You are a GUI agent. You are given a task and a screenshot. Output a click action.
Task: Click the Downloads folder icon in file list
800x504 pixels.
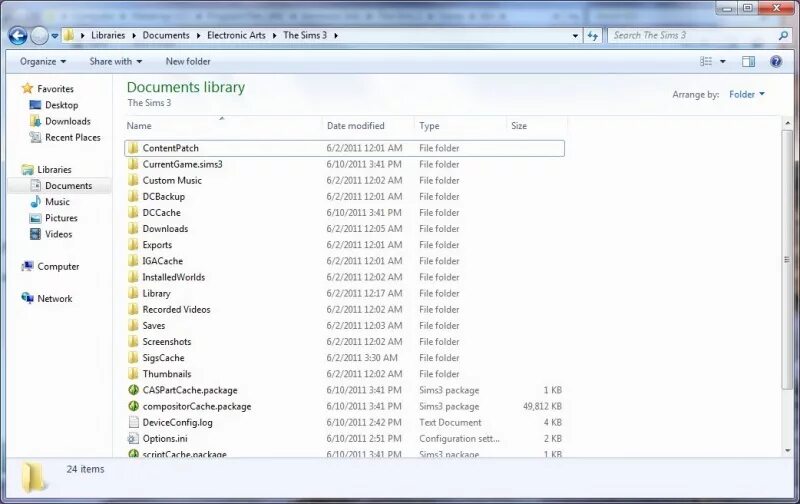(x=133, y=229)
